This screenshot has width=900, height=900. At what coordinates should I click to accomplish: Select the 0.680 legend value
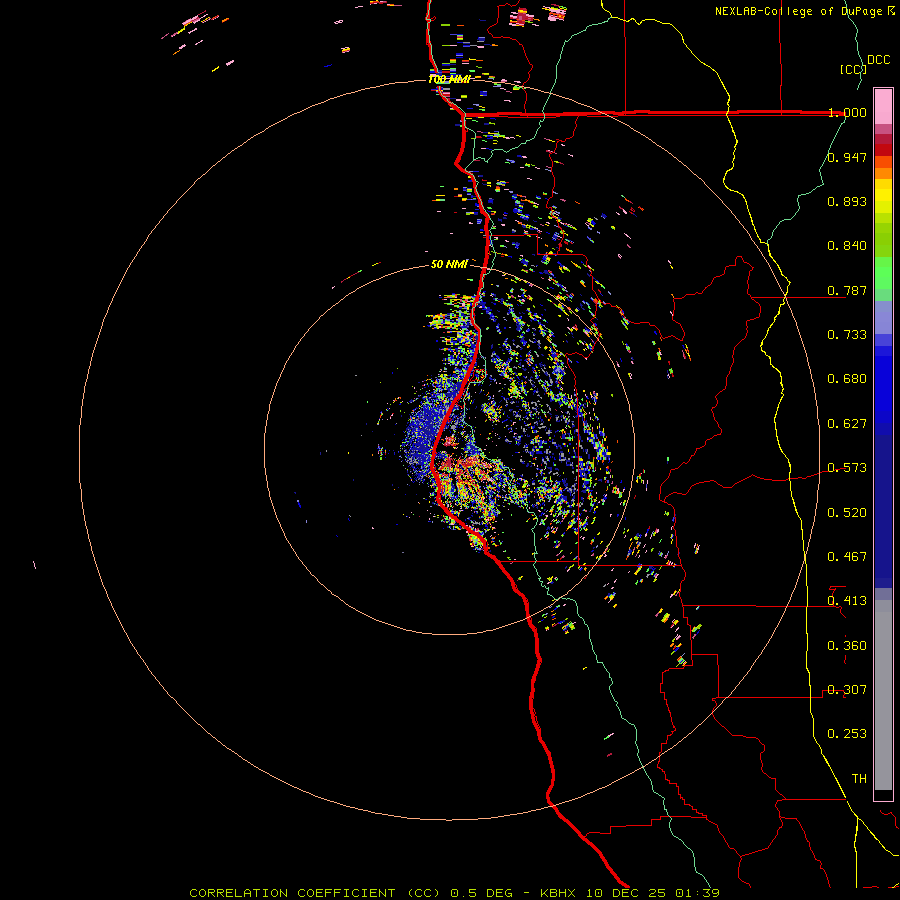point(847,379)
